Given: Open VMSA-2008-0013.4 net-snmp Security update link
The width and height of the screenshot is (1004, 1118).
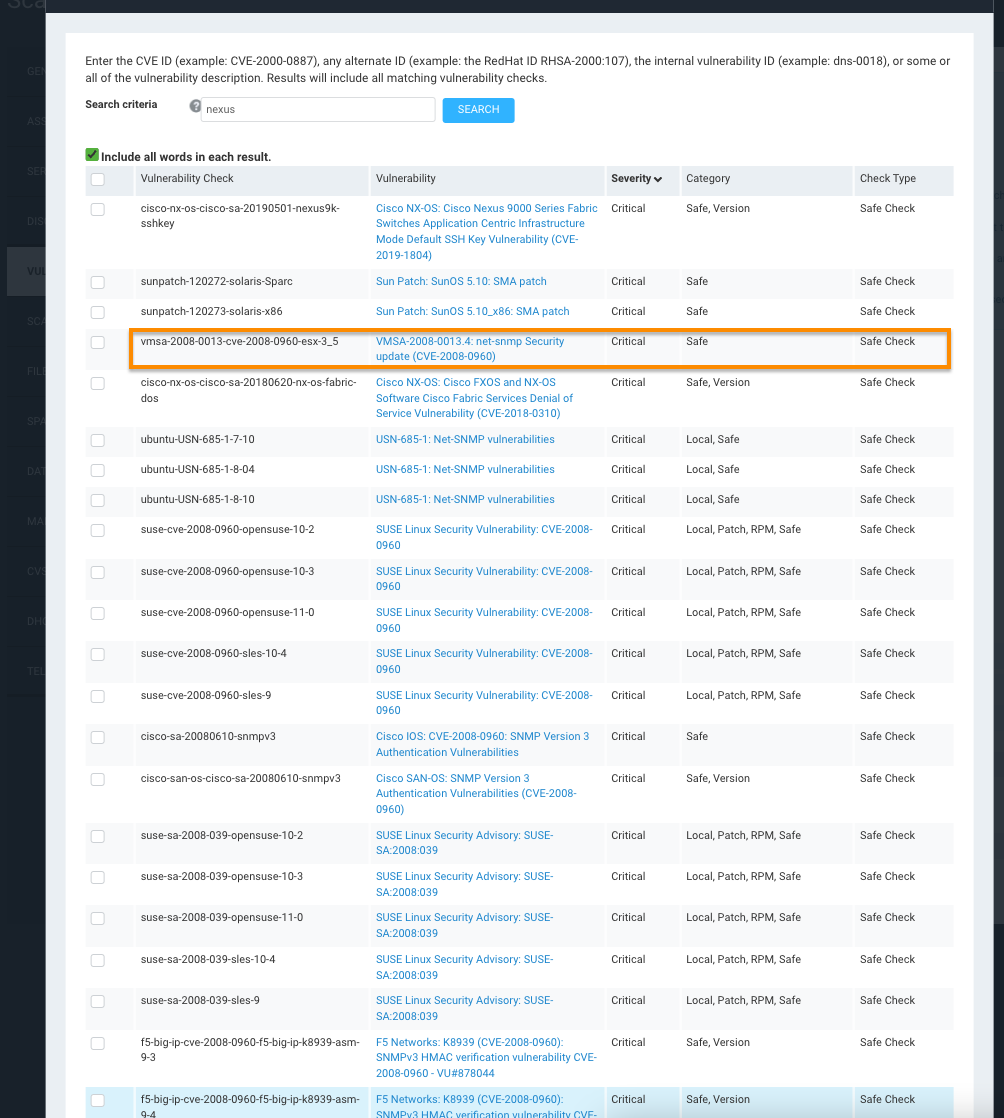Looking at the screenshot, I should [470, 349].
